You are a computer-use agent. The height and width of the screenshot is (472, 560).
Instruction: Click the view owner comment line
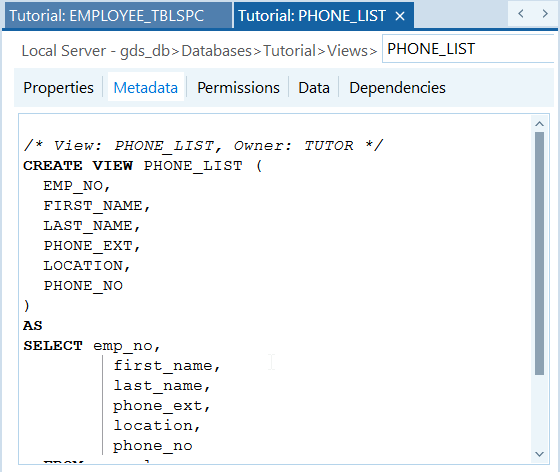coord(203,145)
